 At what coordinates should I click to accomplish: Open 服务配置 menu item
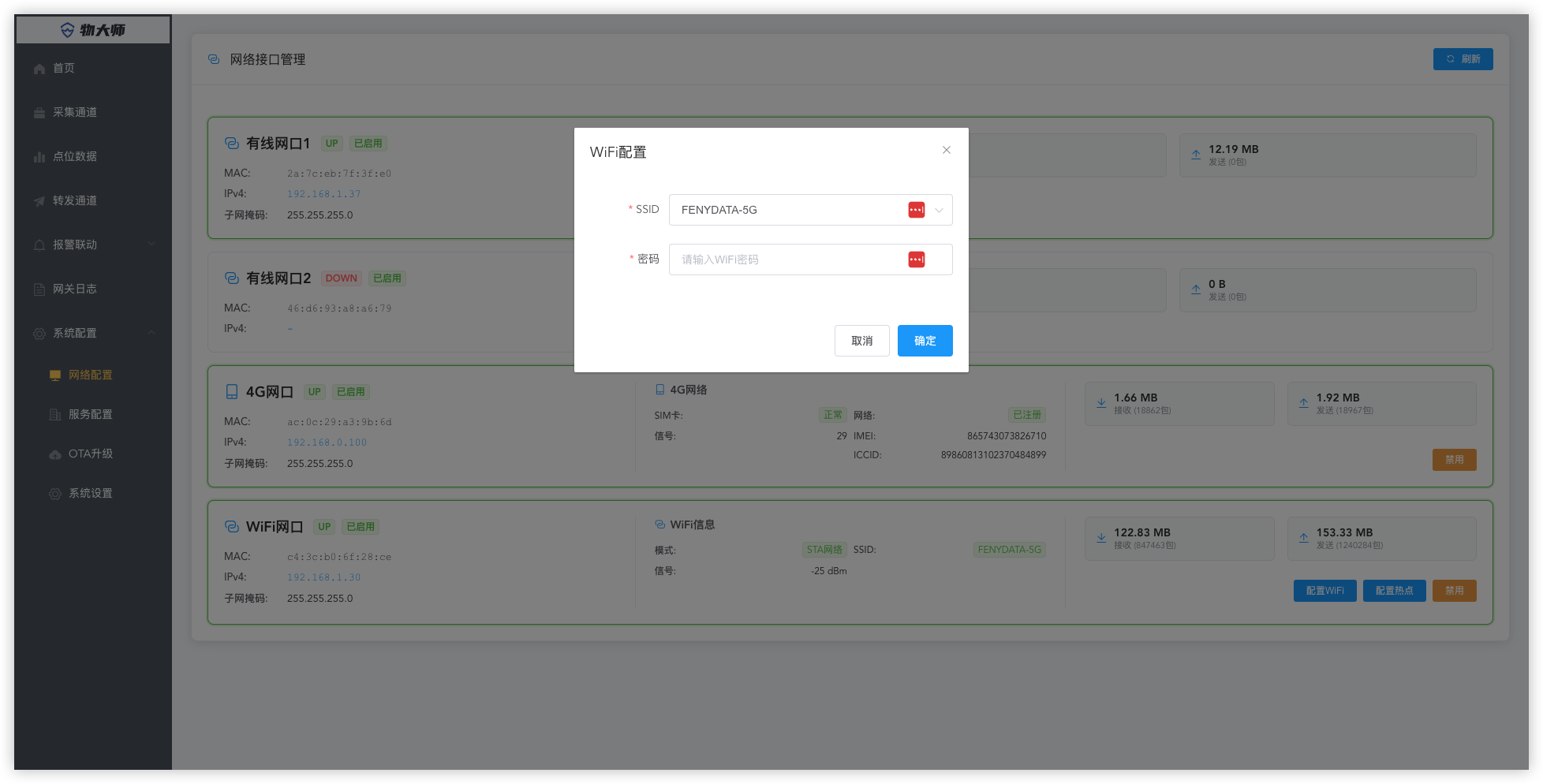coord(90,414)
